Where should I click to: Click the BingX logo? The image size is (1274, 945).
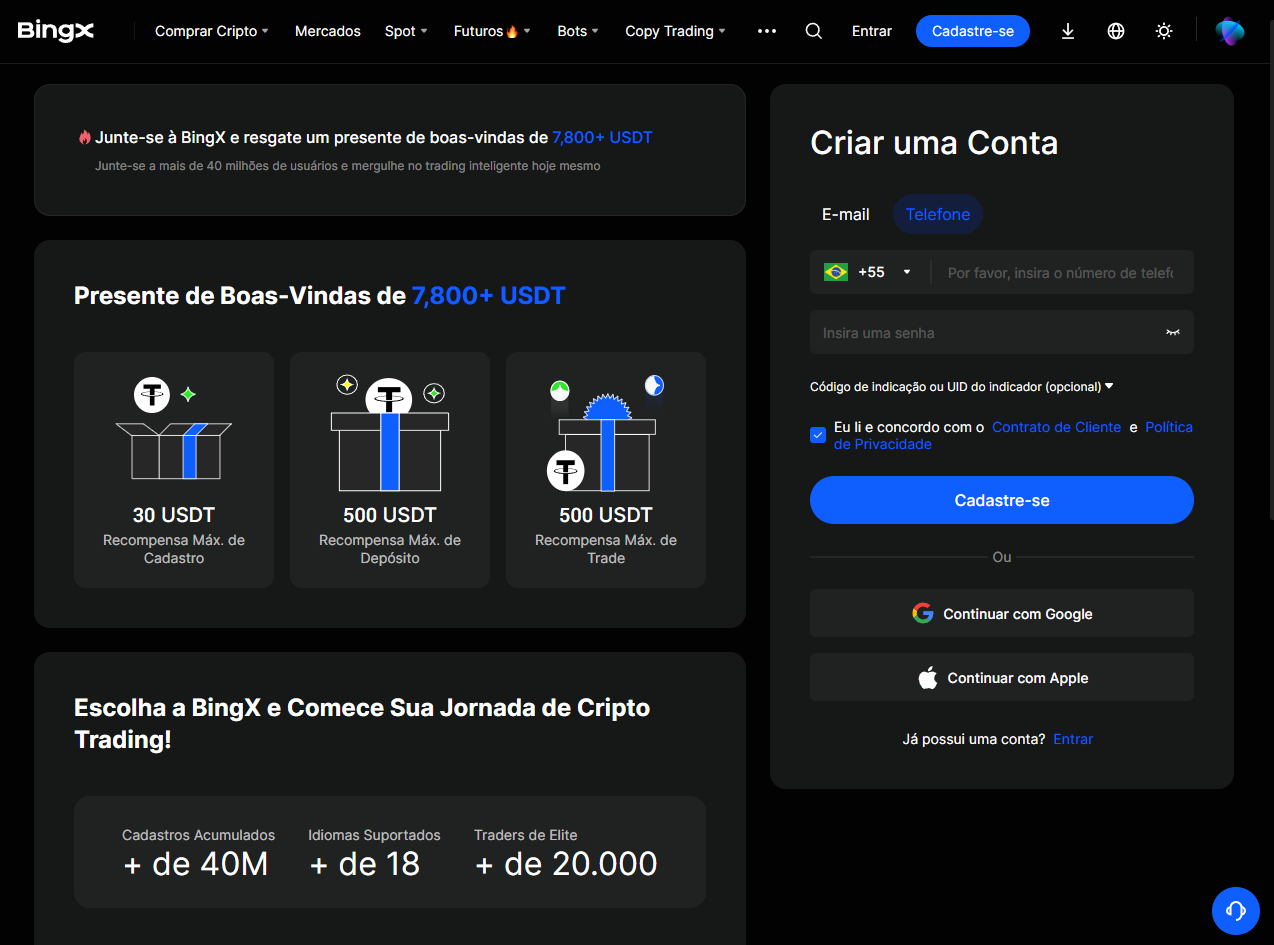56,31
